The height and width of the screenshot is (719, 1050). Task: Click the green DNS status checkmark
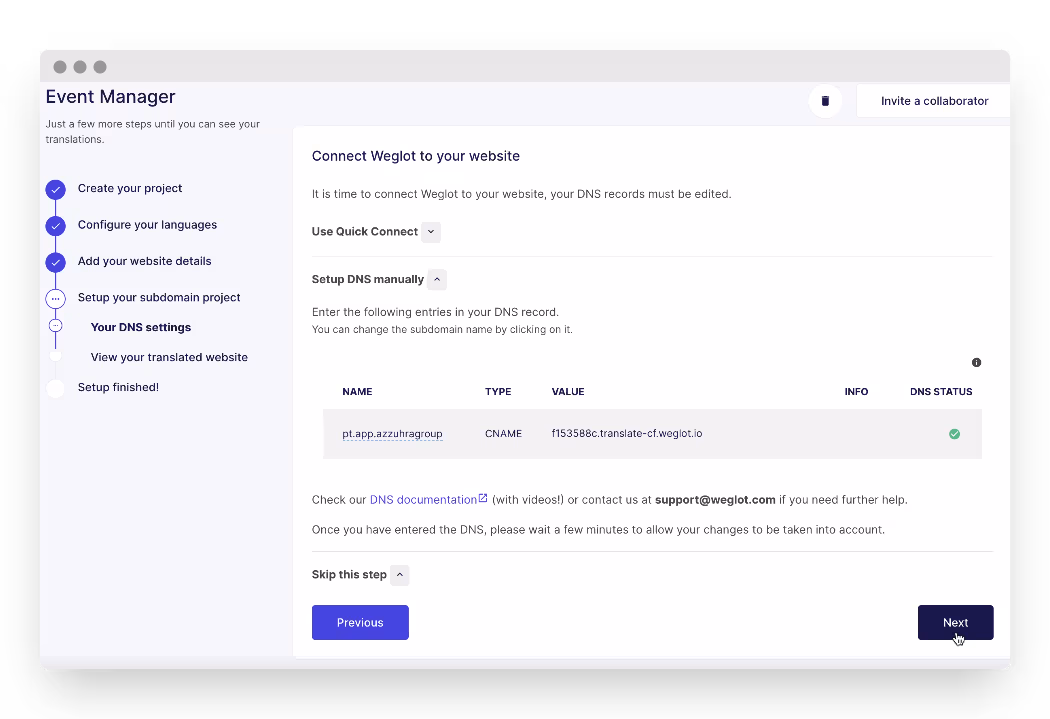954,434
